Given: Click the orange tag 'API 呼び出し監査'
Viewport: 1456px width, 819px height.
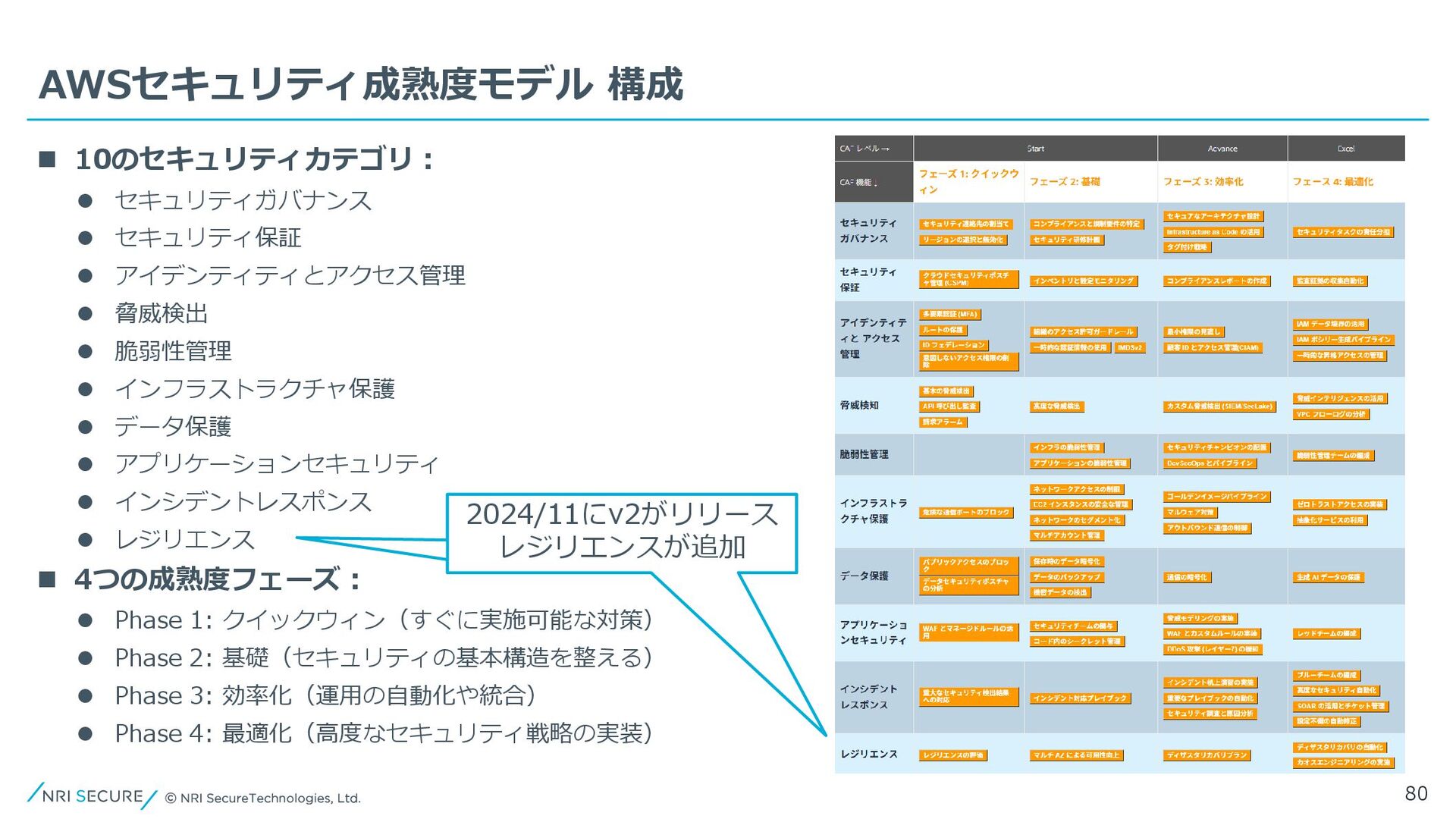Looking at the screenshot, I should (949, 406).
